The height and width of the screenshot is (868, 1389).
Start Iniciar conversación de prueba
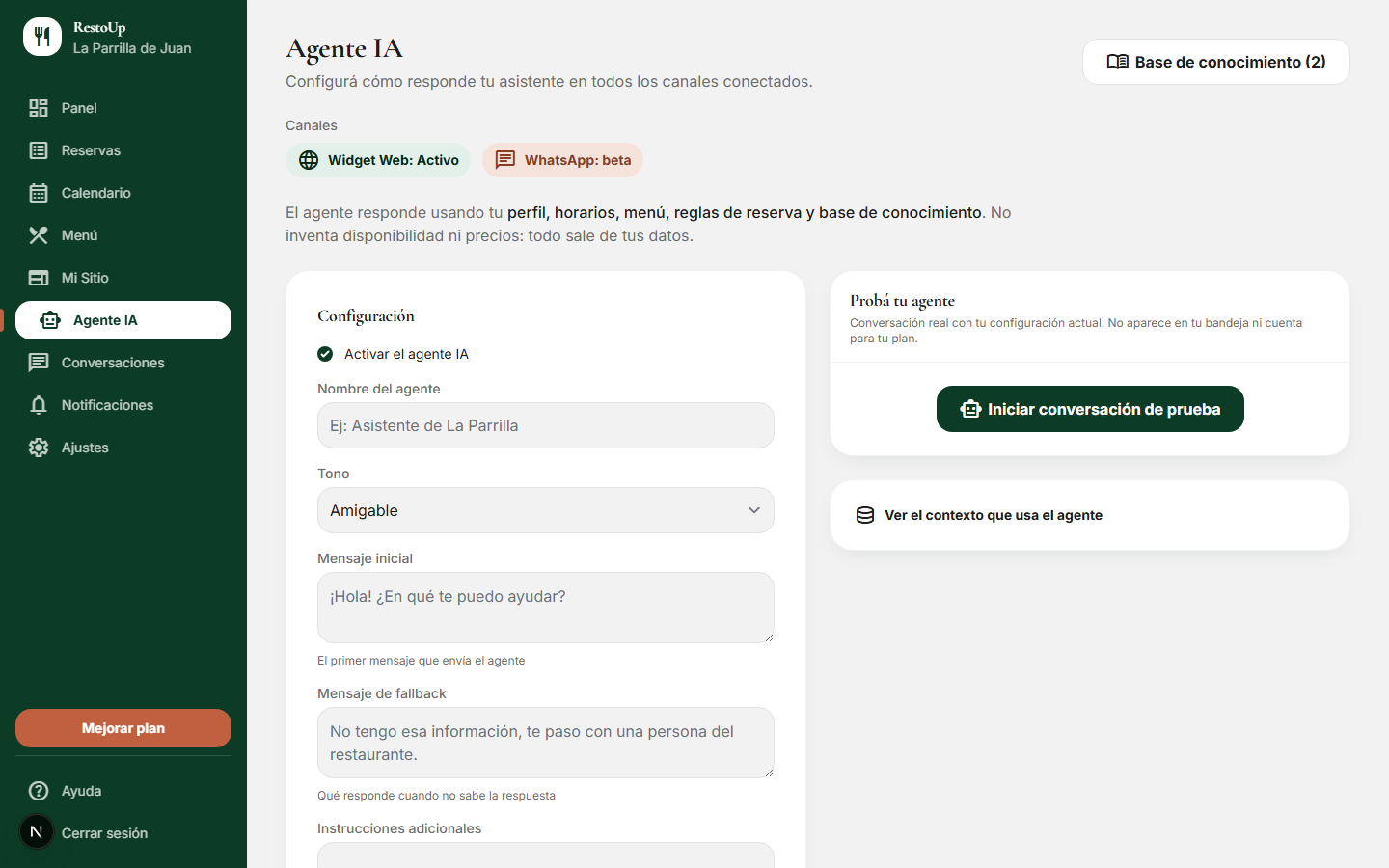(x=1090, y=409)
